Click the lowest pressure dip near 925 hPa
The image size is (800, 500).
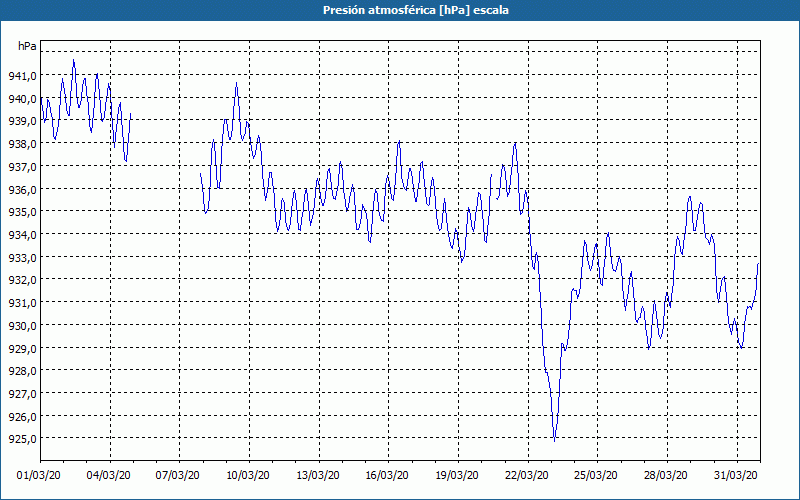(x=555, y=440)
